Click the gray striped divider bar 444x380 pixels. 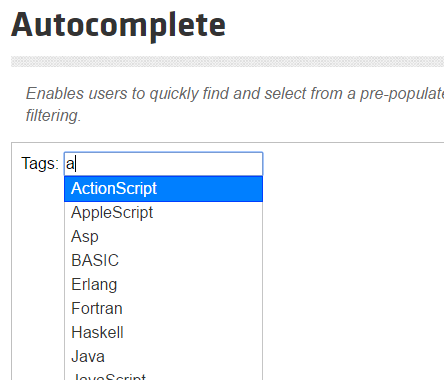click(227, 62)
